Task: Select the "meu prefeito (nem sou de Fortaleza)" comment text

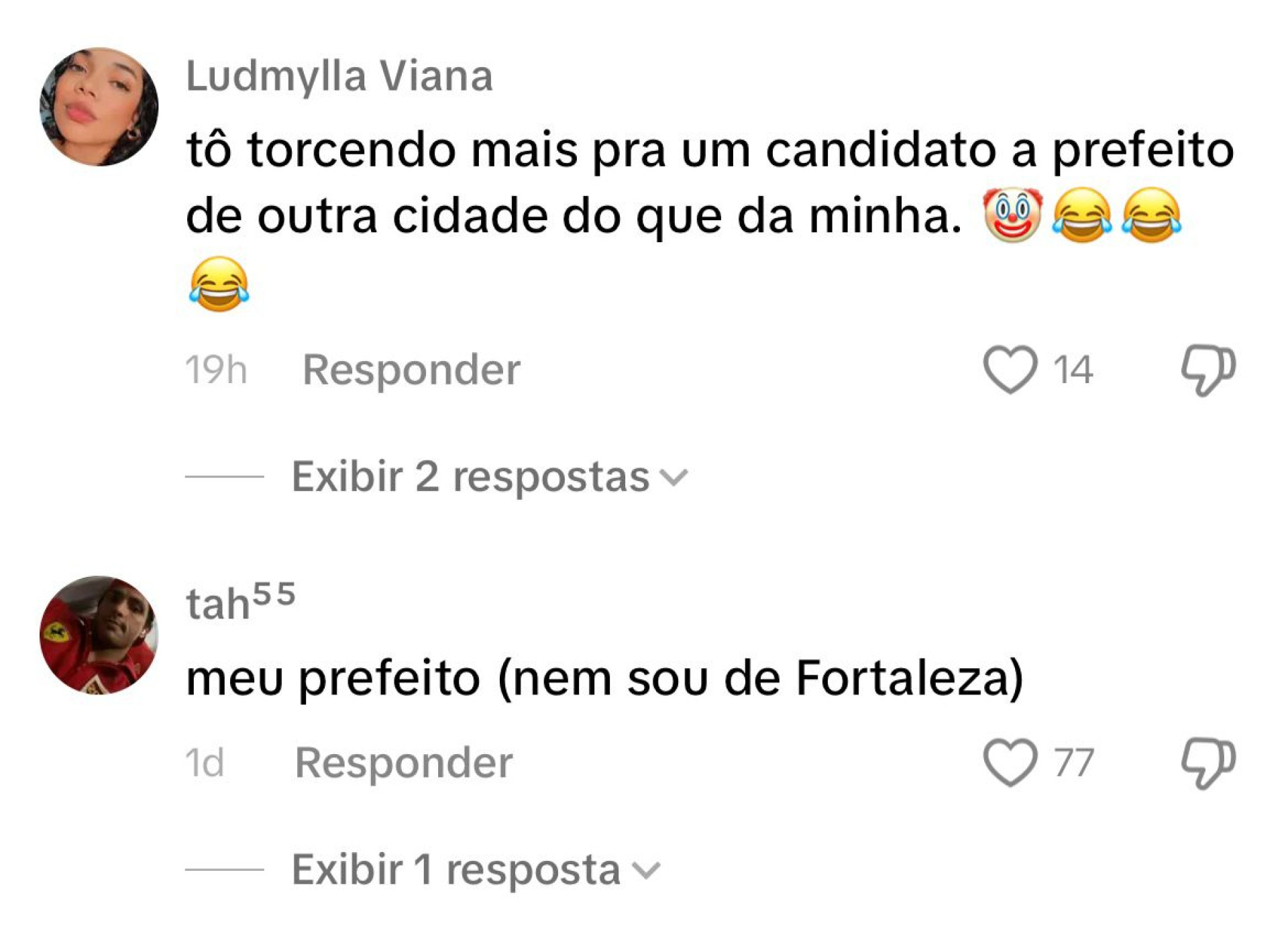Action: pyautogui.click(x=604, y=678)
